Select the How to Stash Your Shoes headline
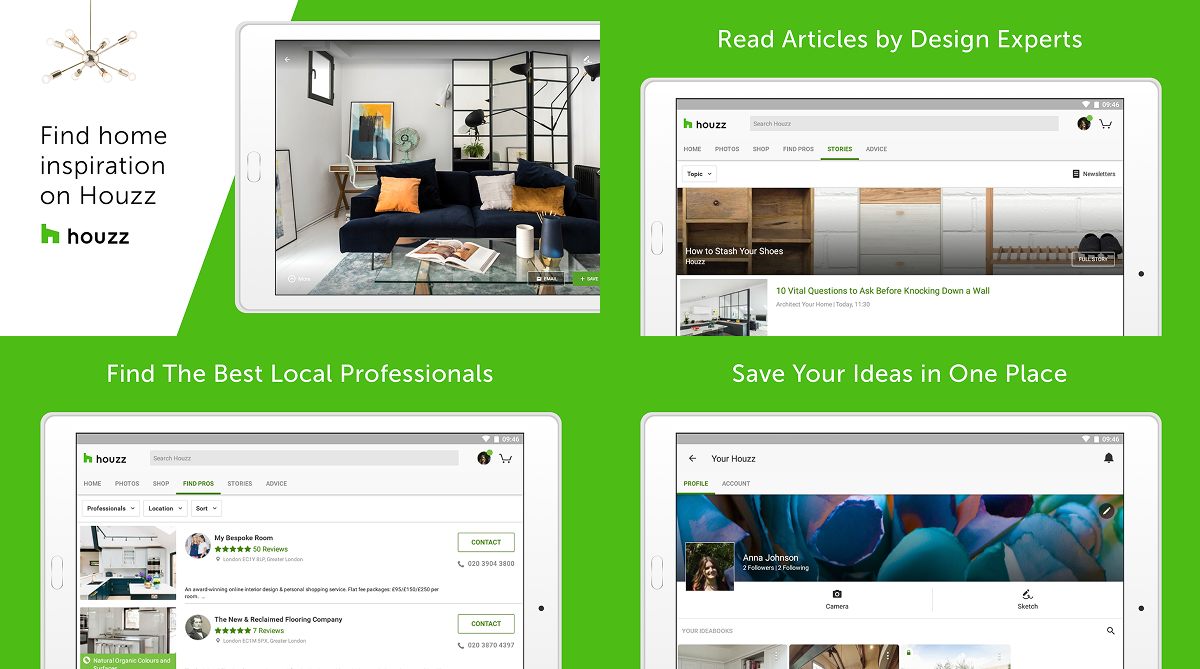The width and height of the screenshot is (1200, 669). coord(734,251)
